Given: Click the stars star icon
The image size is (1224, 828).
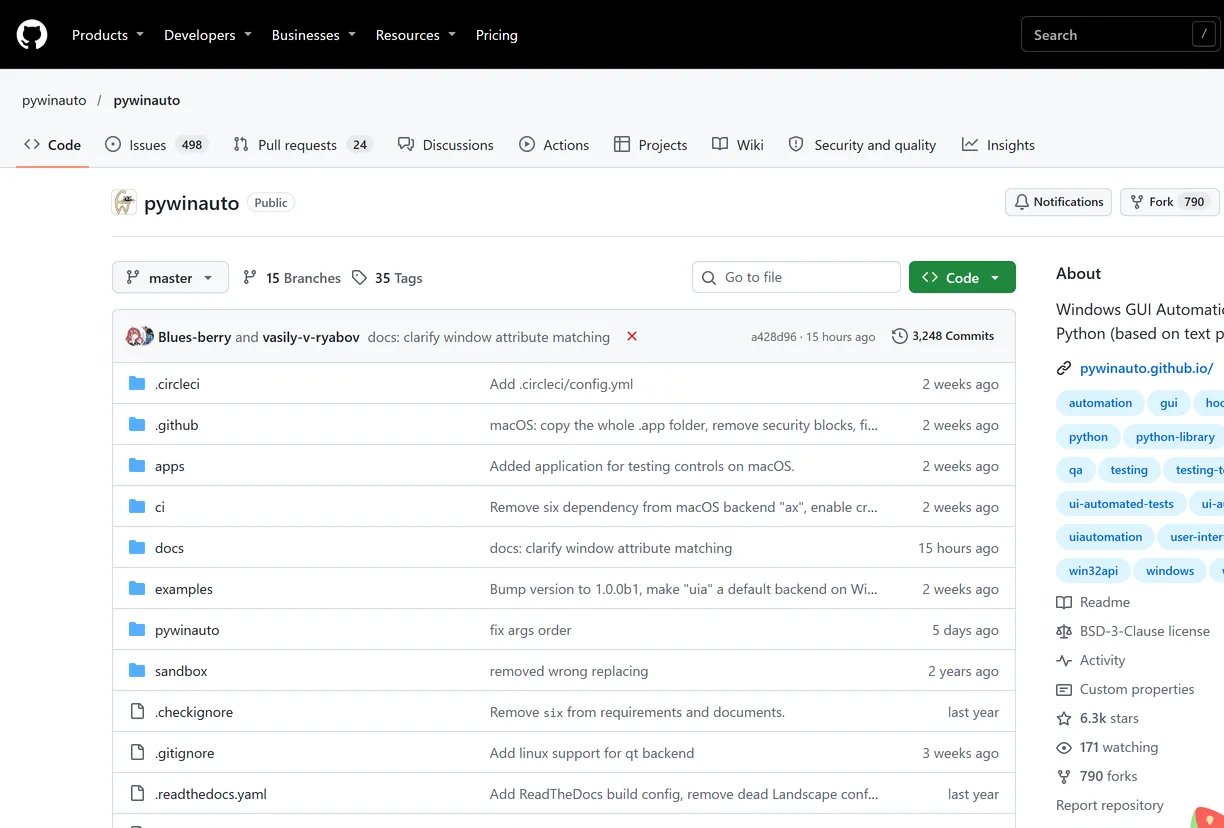Looking at the screenshot, I should click(x=1064, y=718).
